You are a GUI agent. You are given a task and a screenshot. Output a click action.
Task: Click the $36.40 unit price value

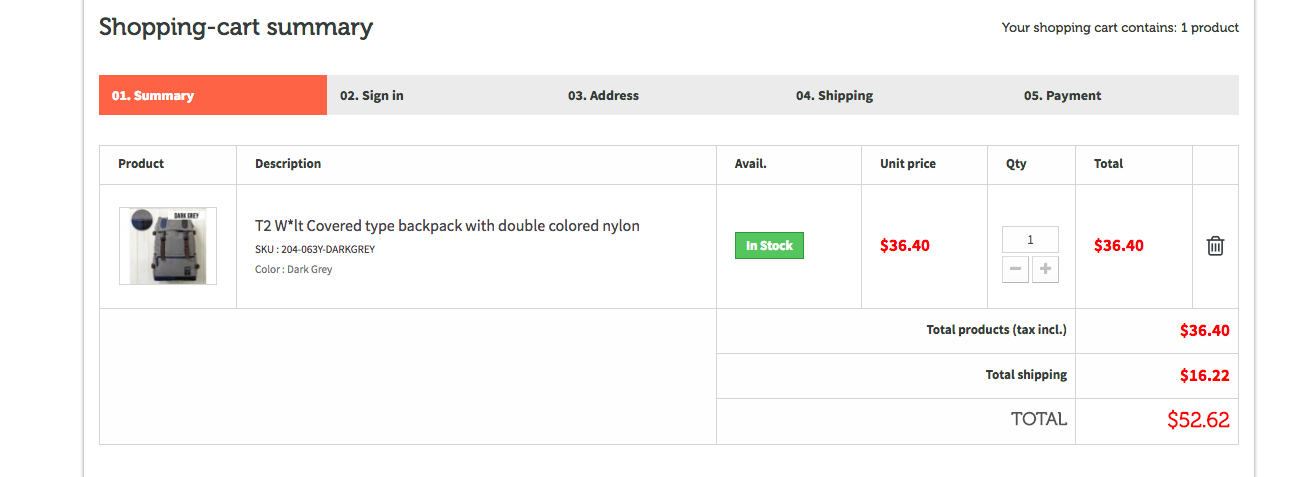click(x=905, y=246)
